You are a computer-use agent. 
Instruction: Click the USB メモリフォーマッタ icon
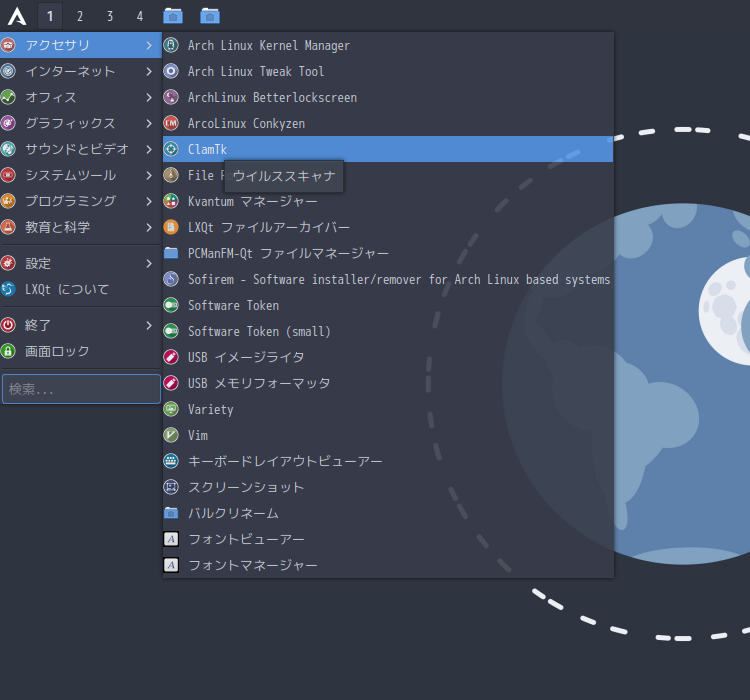171,383
